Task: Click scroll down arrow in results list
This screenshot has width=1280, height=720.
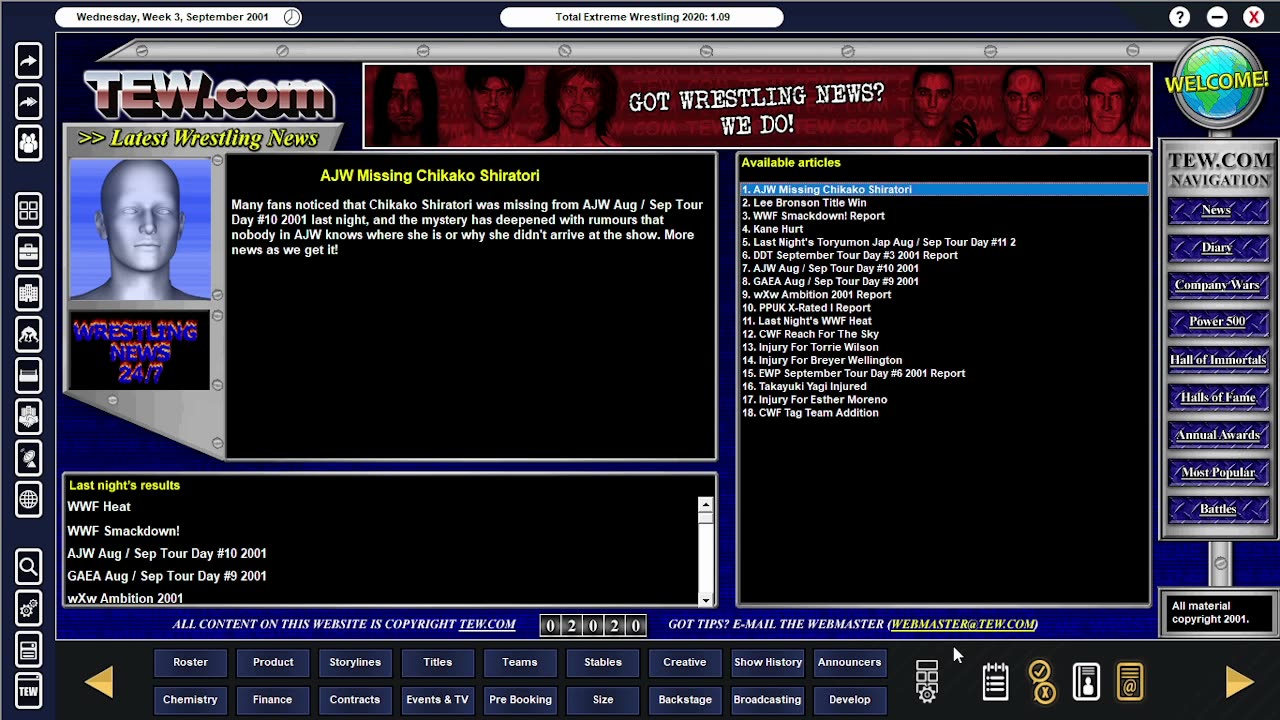Action: click(x=706, y=600)
